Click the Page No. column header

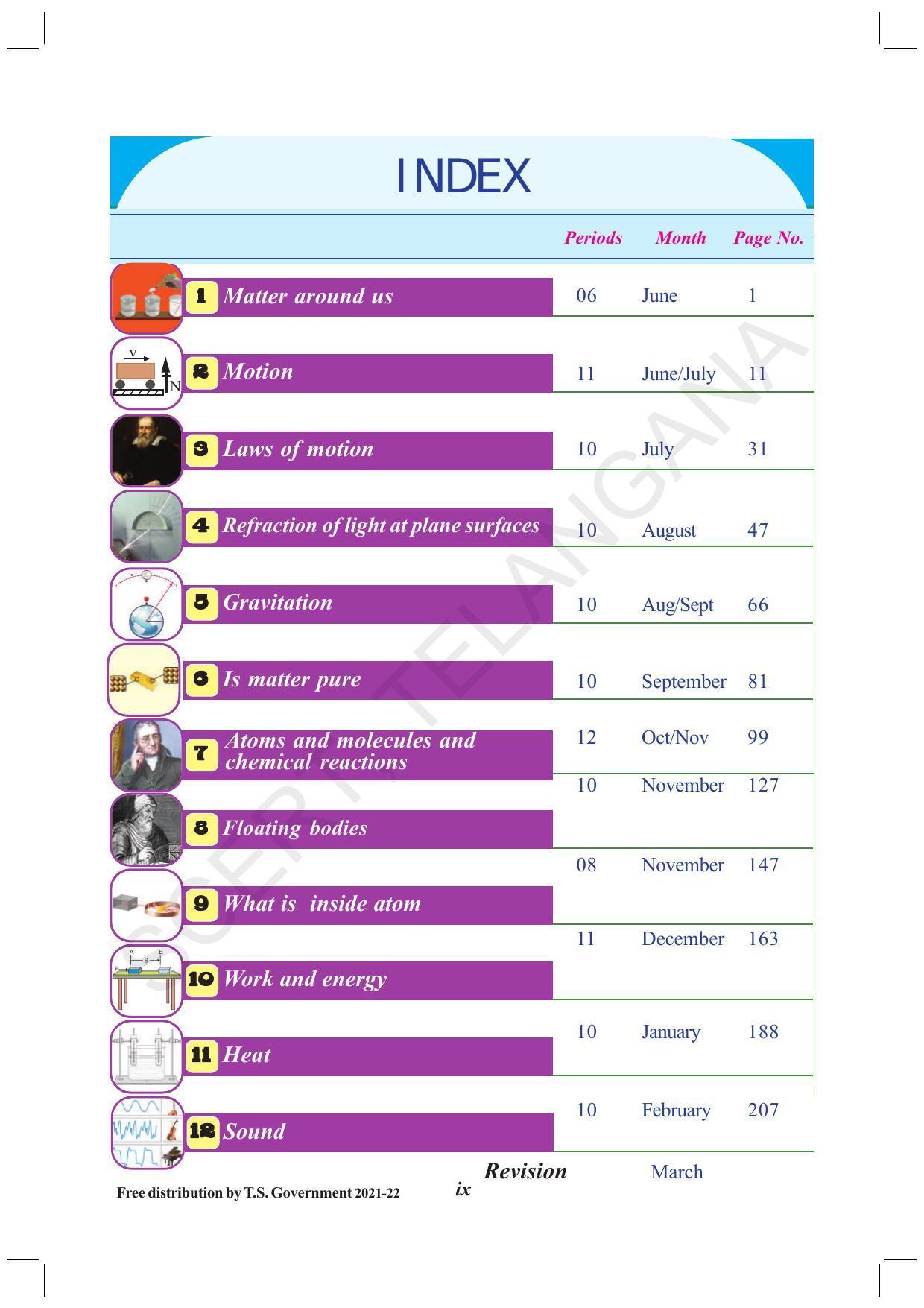768,238
